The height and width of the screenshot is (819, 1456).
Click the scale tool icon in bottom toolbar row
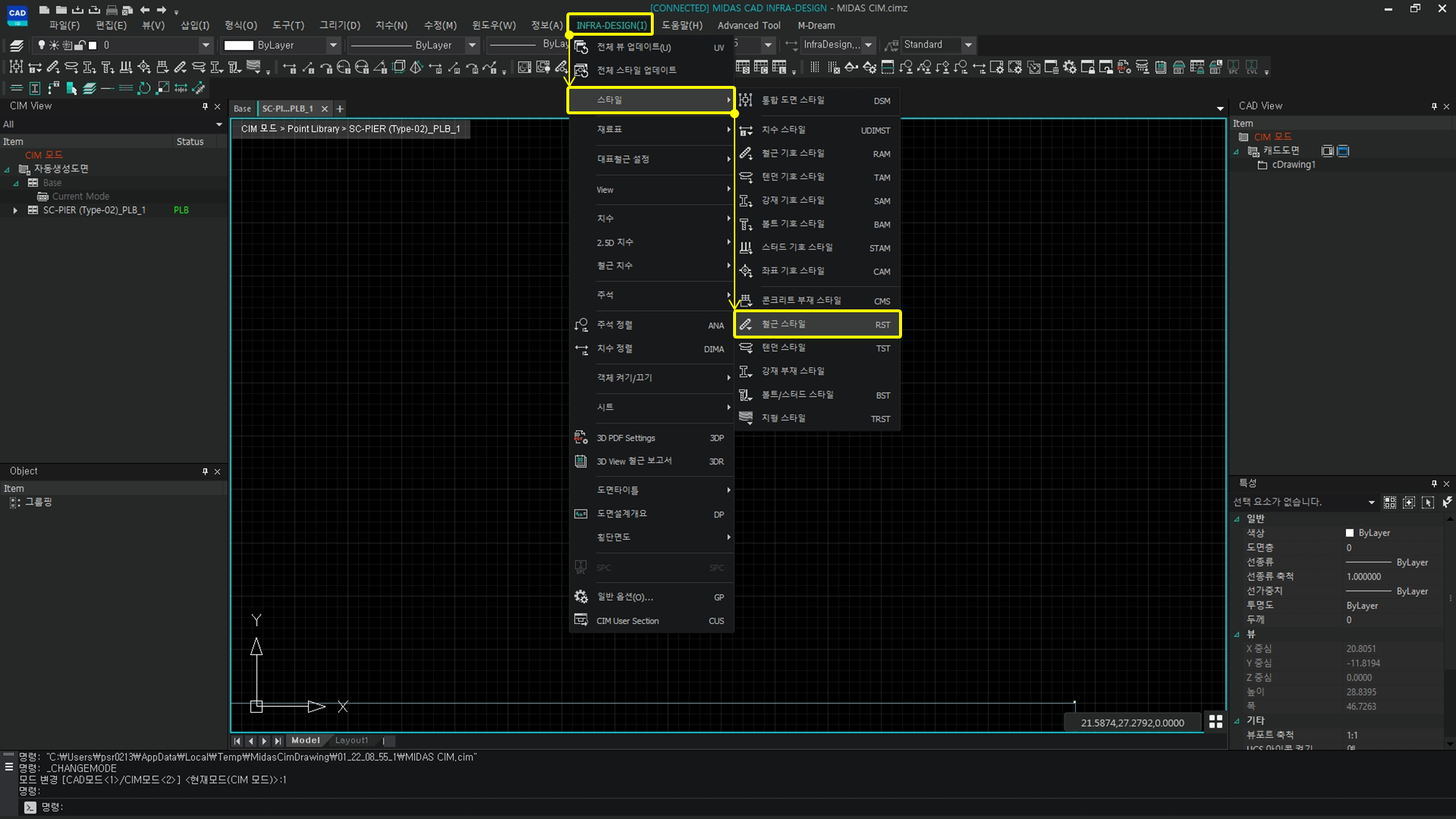click(162, 88)
